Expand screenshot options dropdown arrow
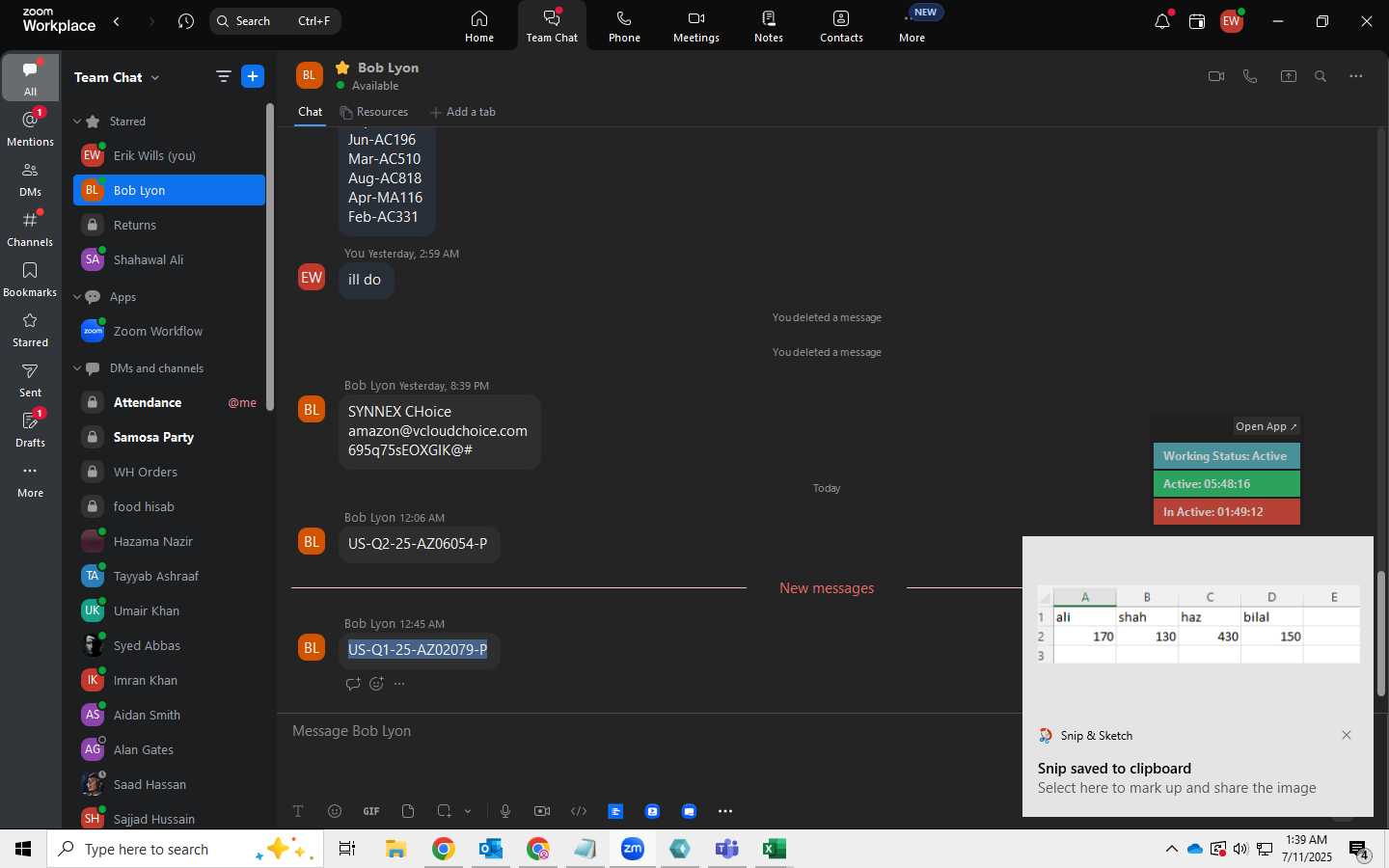This screenshot has width=1389, height=868. click(x=468, y=811)
